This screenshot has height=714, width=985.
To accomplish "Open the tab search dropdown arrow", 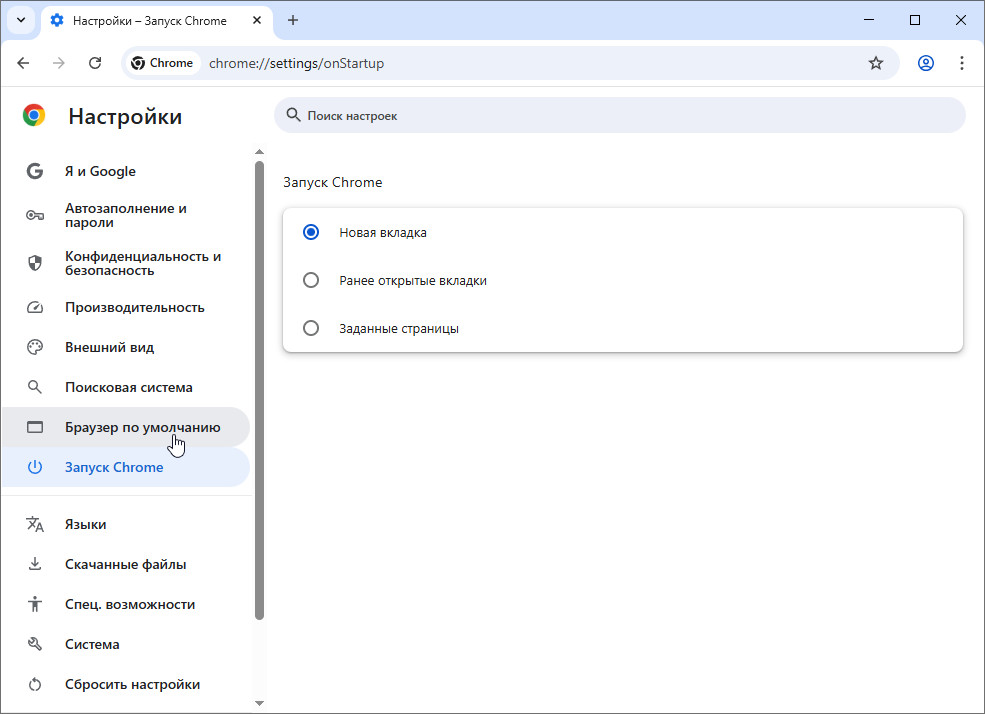I will point(20,20).
